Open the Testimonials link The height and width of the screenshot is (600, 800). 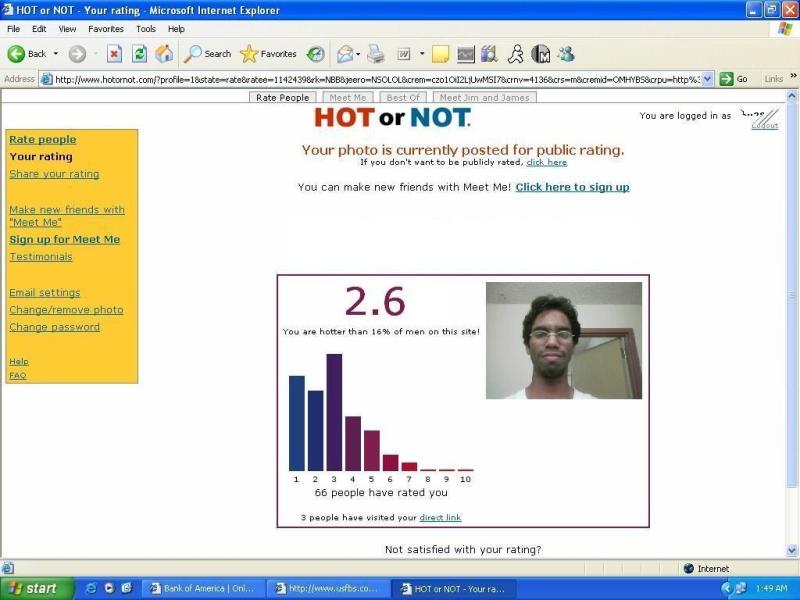pos(41,257)
